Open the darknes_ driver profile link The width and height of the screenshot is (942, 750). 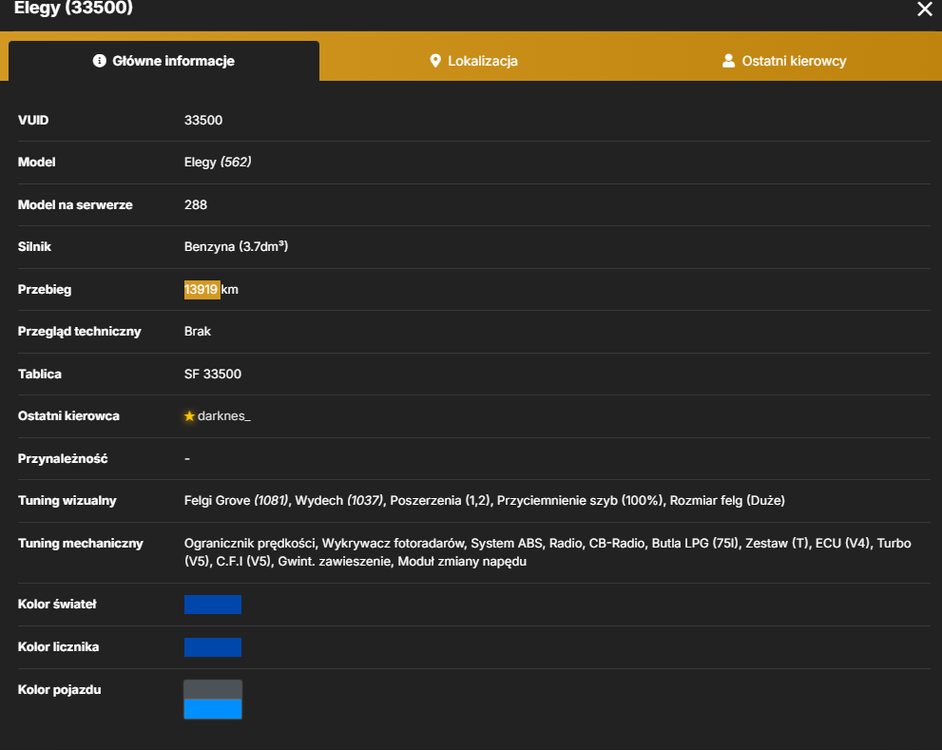click(223, 416)
